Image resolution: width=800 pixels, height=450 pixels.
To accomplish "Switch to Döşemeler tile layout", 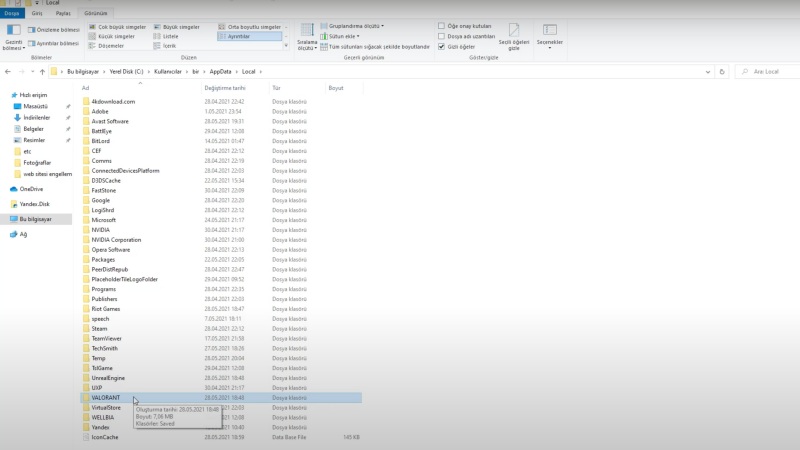I will click(x=107, y=46).
